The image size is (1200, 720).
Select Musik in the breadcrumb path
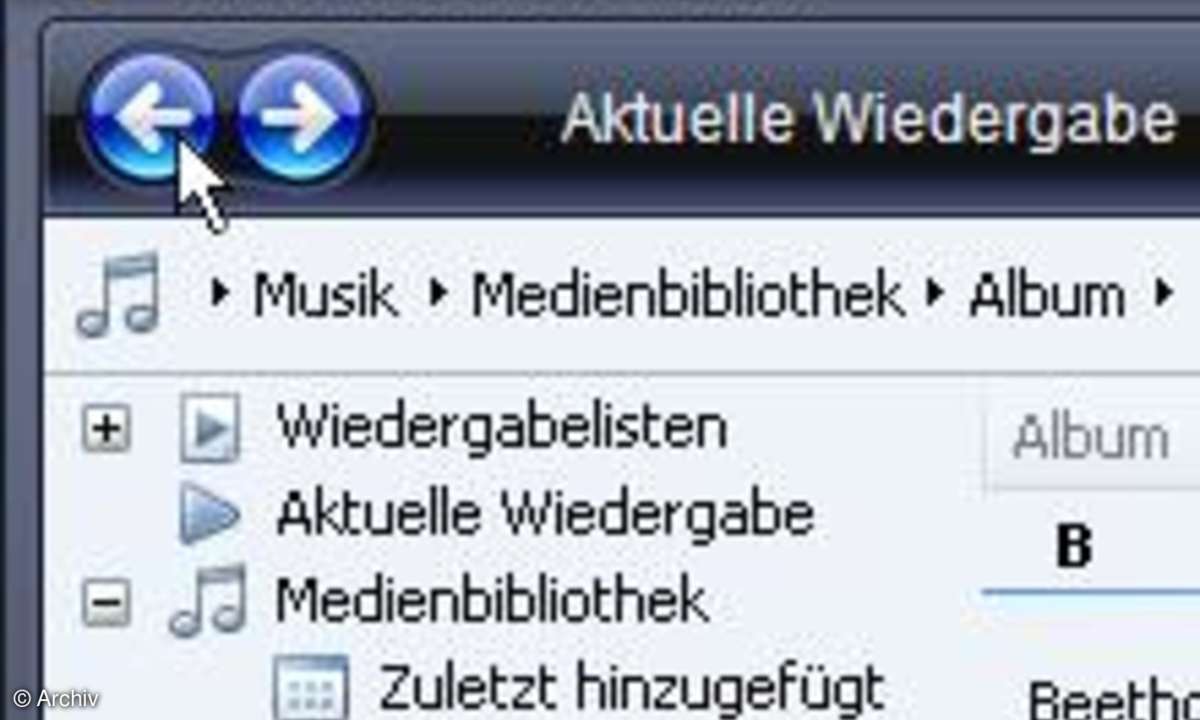click(x=324, y=296)
